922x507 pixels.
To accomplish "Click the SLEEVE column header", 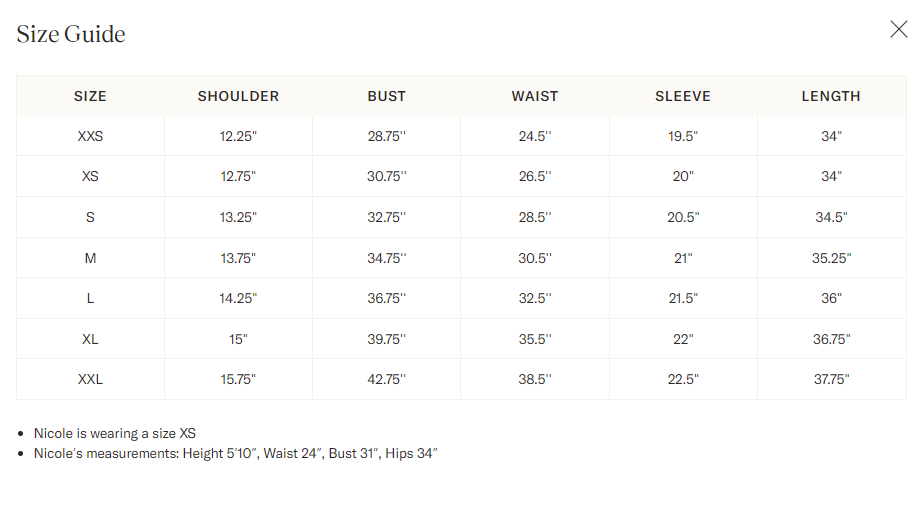I will coord(683,96).
